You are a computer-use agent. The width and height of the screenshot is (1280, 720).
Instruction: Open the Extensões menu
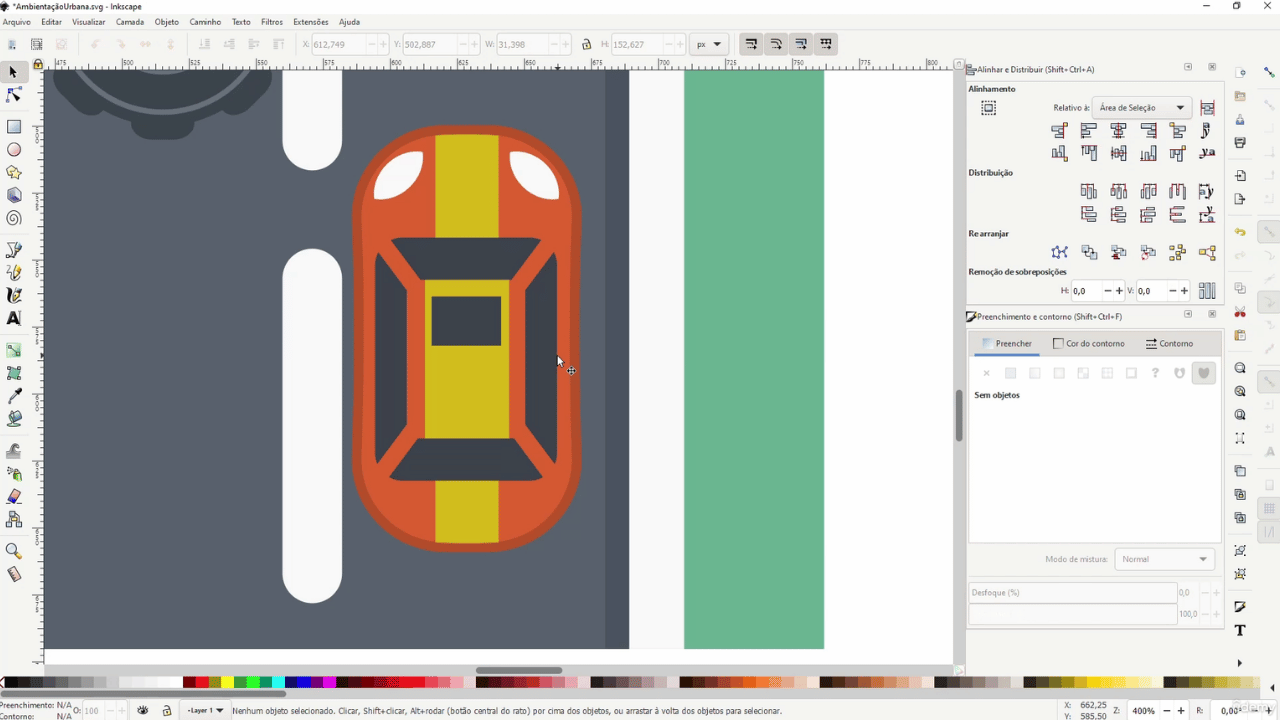311,22
